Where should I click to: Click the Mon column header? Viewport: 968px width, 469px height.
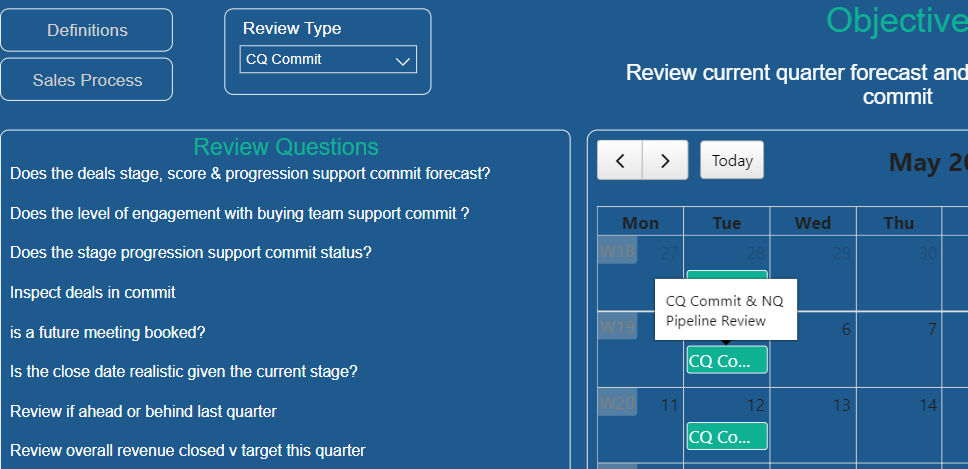coord(641,222)
